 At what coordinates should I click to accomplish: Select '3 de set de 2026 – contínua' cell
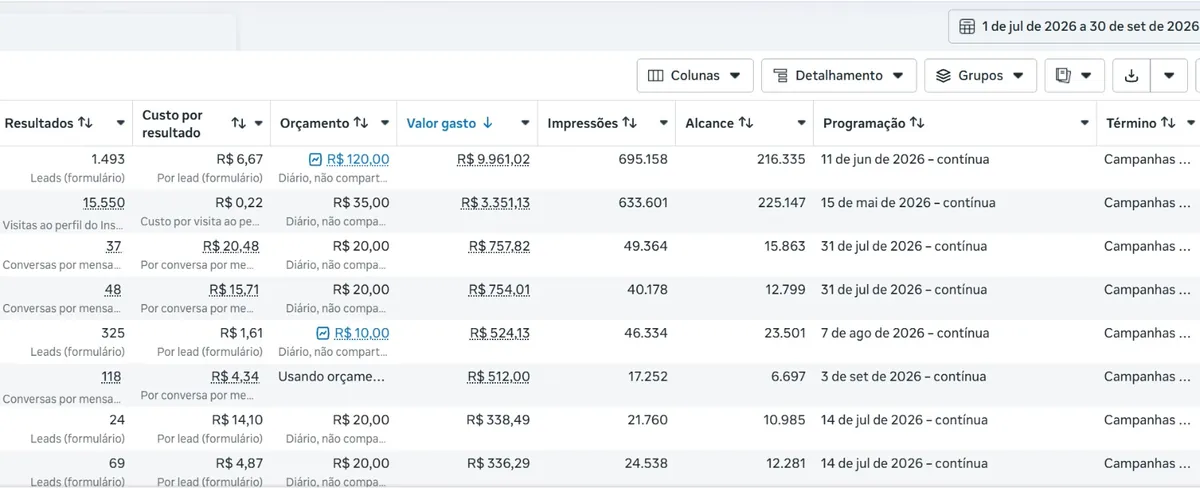coord(903,376)
